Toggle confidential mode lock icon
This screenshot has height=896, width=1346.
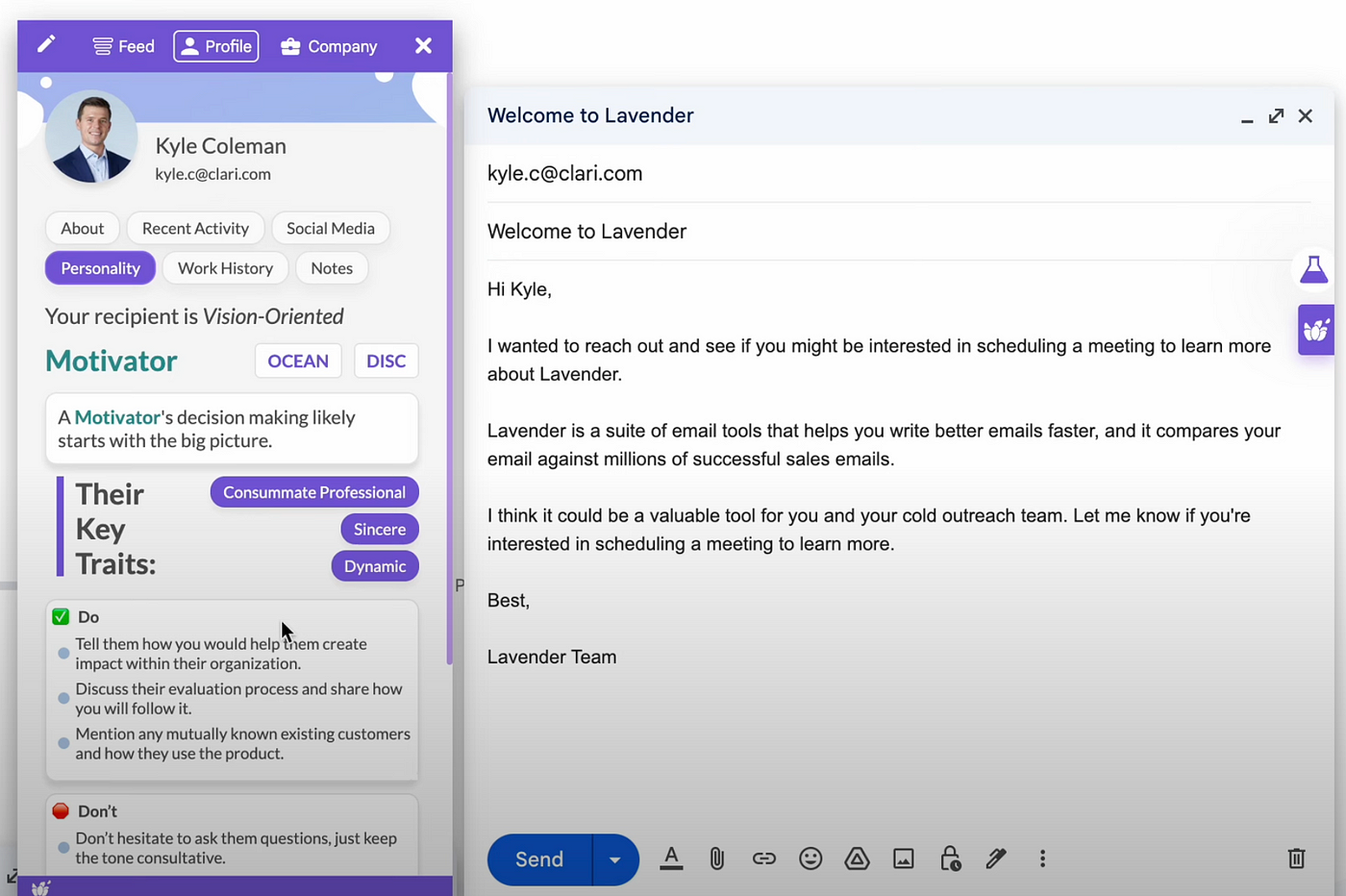pyautogui.click(x=950, y=859)
